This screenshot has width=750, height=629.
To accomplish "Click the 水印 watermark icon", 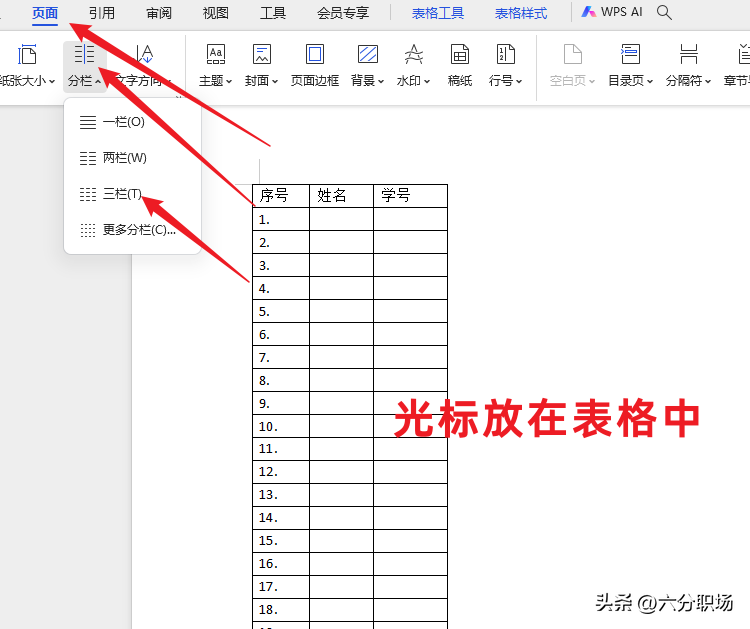I will tap(414, 55).
